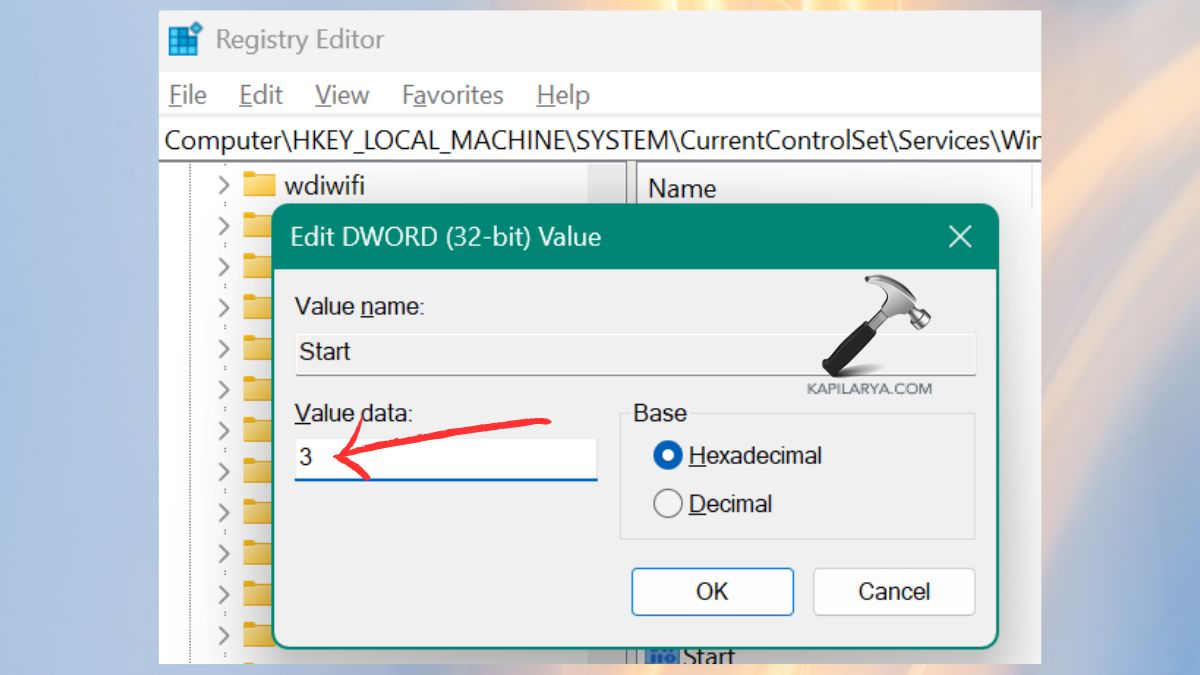Cancel the Edit DWORD dialog
Image resolution: width=1200 pixels, height=675 pixels.
tap(893, 591)
